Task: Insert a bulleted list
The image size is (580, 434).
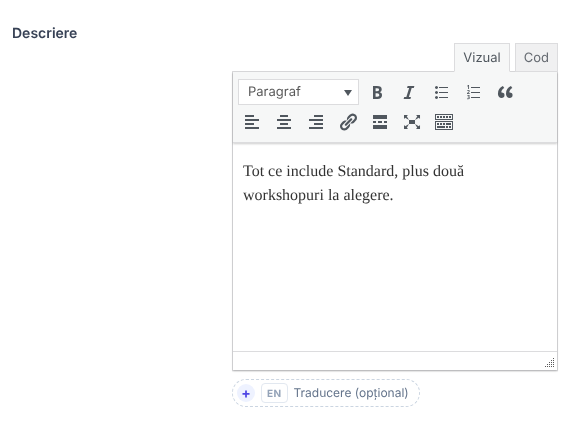Action: (441, 92)
